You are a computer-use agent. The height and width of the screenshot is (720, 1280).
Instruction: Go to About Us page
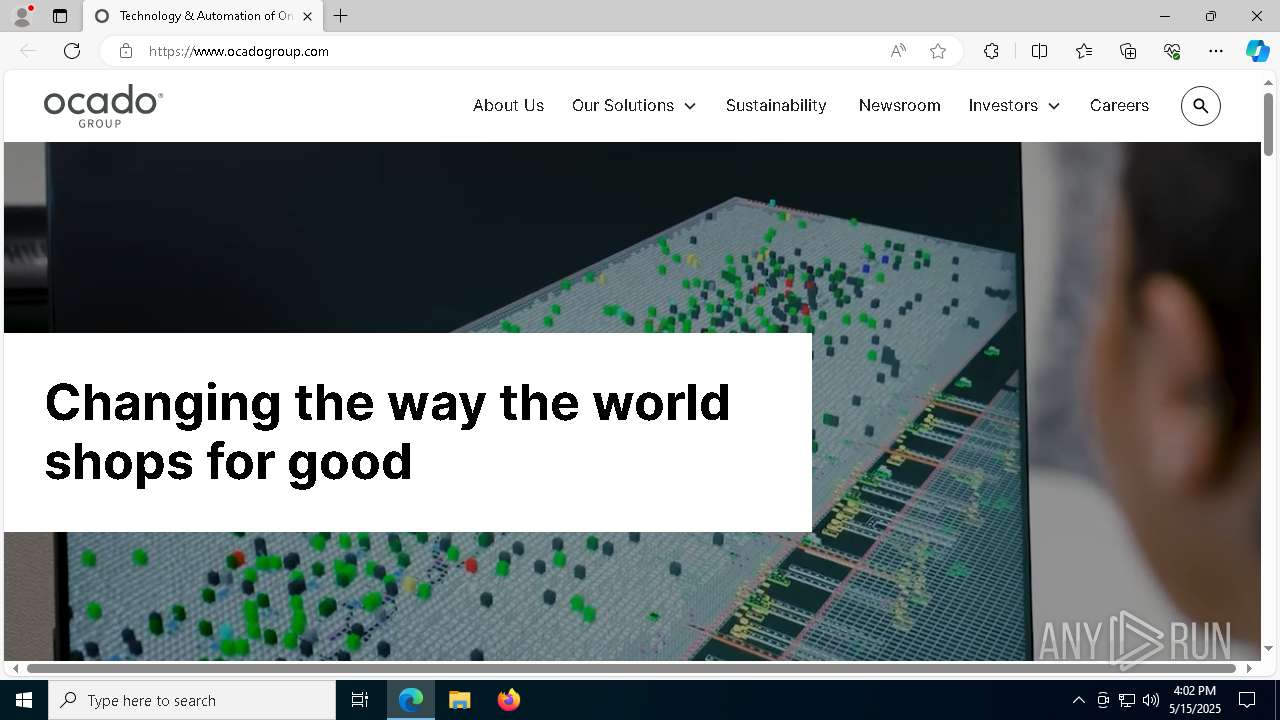[508, 105]
